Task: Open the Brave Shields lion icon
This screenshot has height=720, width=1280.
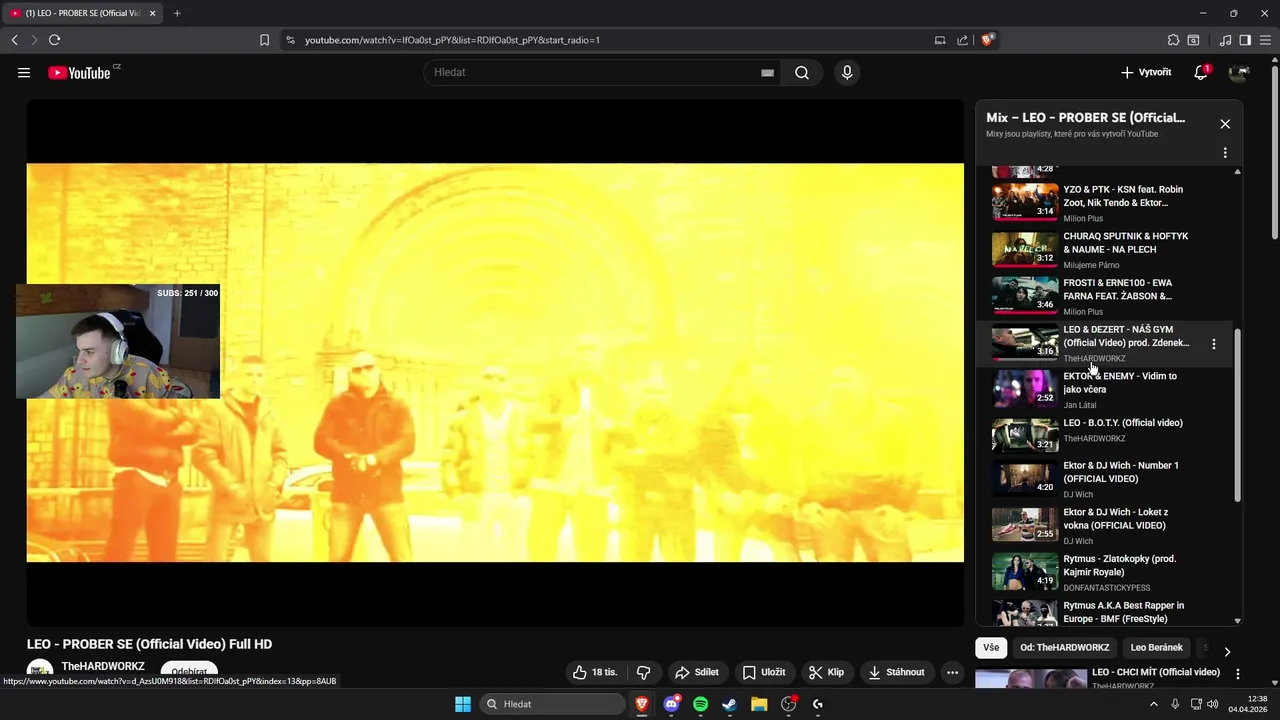Action: point(987,40)
